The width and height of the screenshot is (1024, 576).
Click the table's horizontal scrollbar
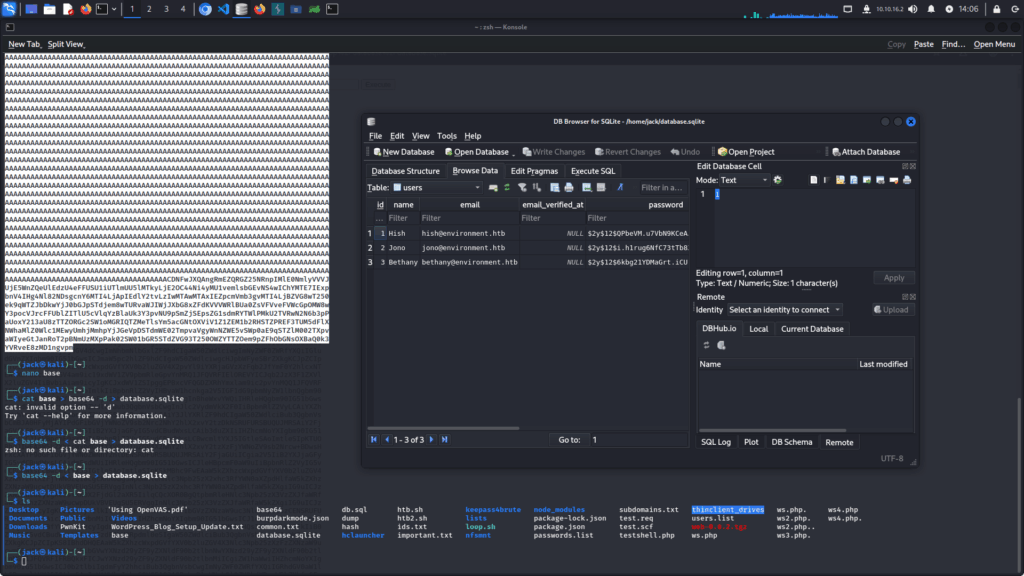click(443, 428)
